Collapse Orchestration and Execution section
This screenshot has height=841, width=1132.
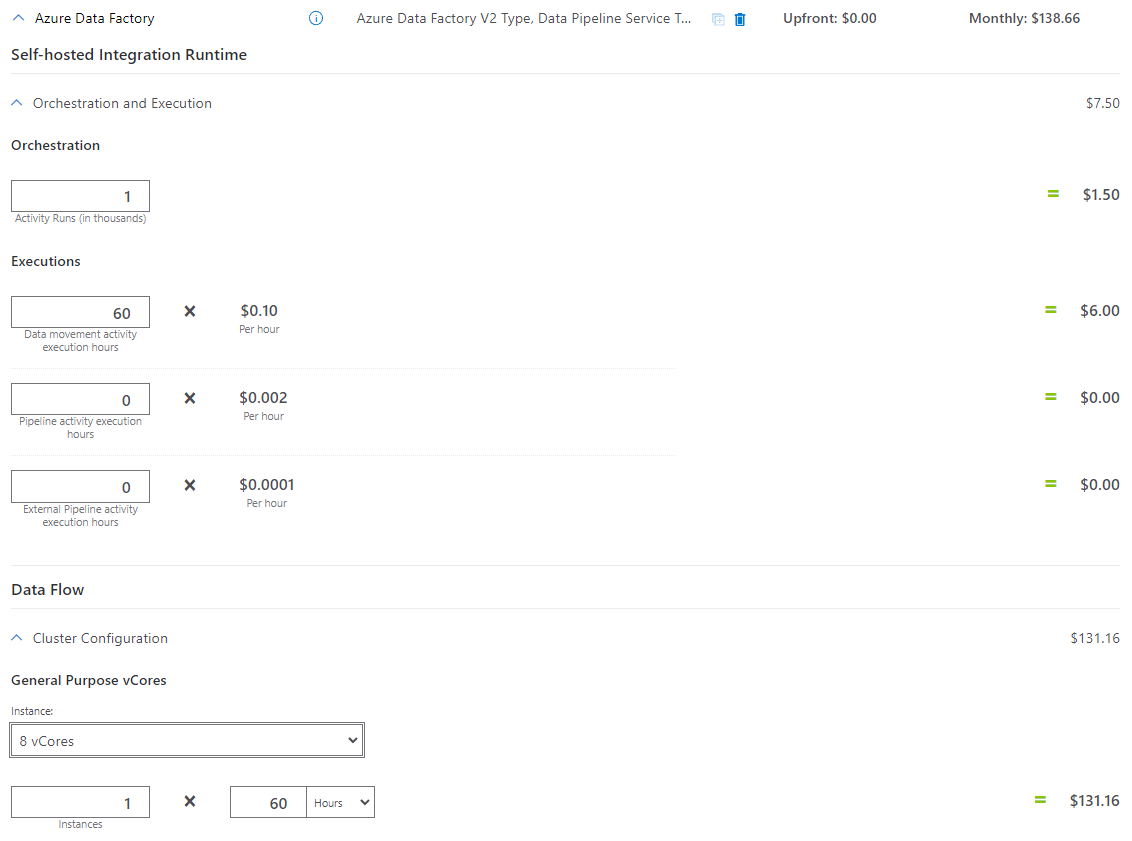tap(17, 103)
